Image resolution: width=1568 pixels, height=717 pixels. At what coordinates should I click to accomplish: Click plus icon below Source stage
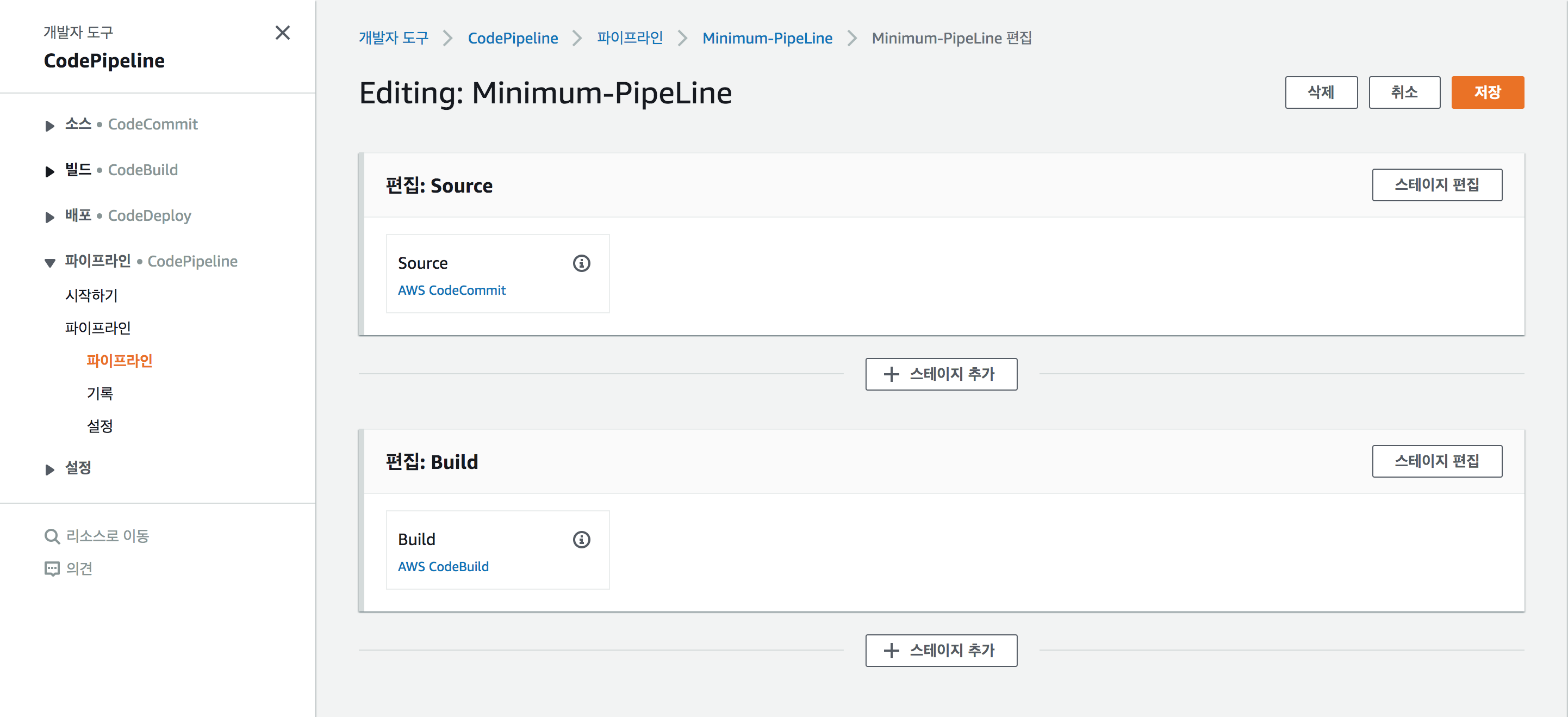891,374
